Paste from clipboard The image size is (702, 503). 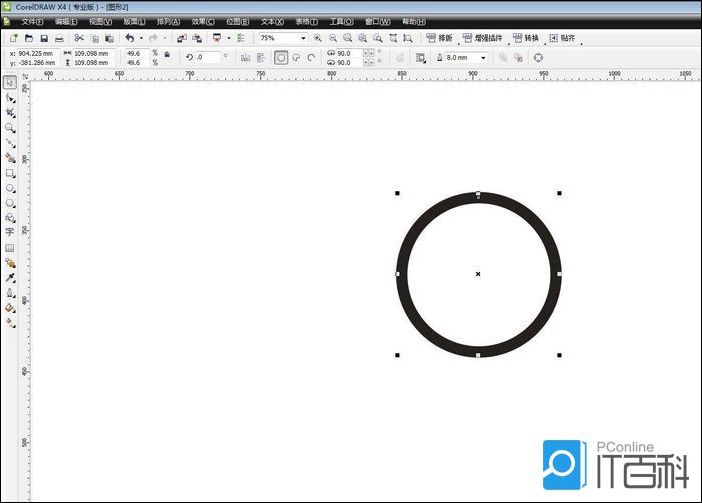(109, 38)
